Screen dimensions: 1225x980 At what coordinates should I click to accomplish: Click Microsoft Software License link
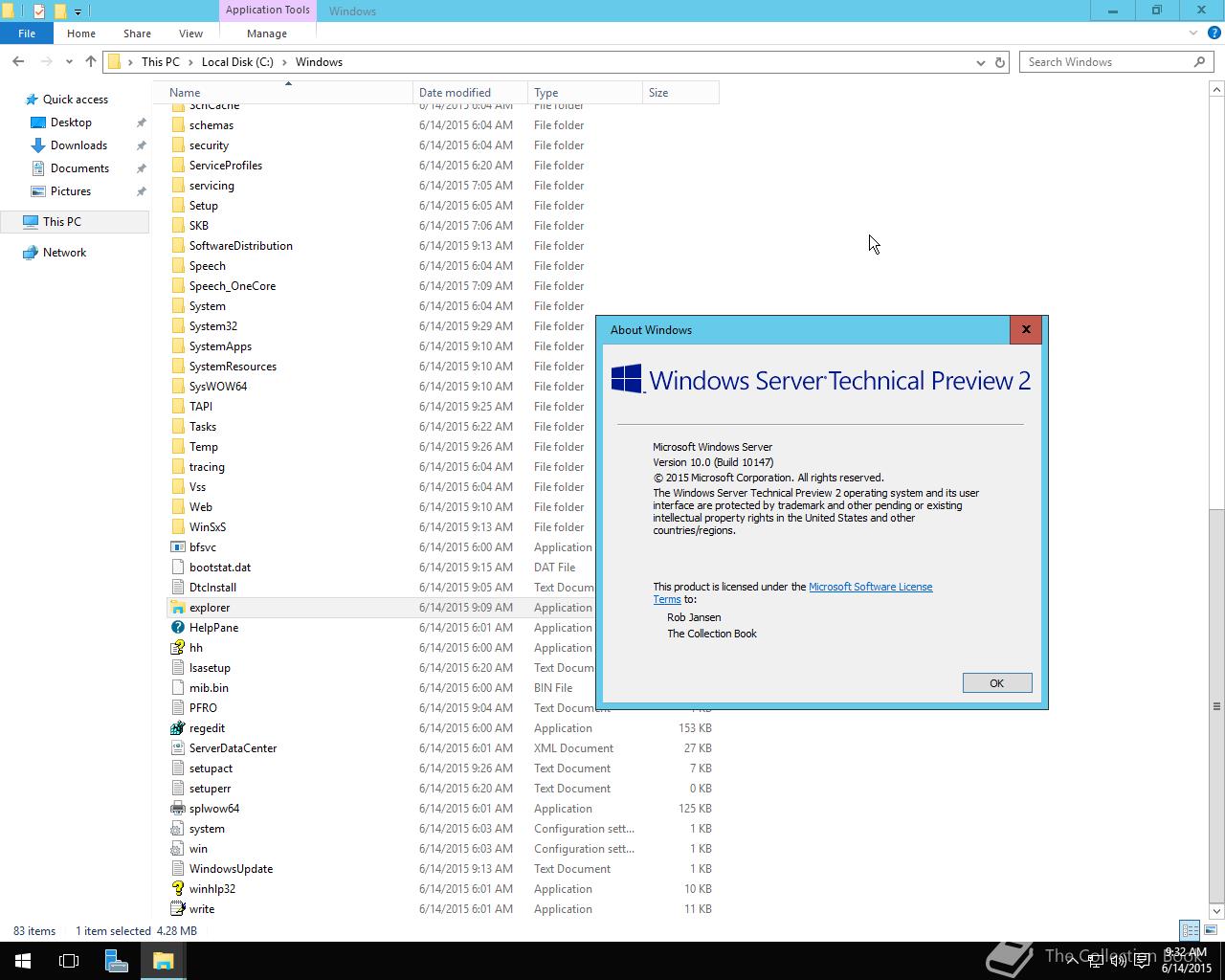(870, 587)
